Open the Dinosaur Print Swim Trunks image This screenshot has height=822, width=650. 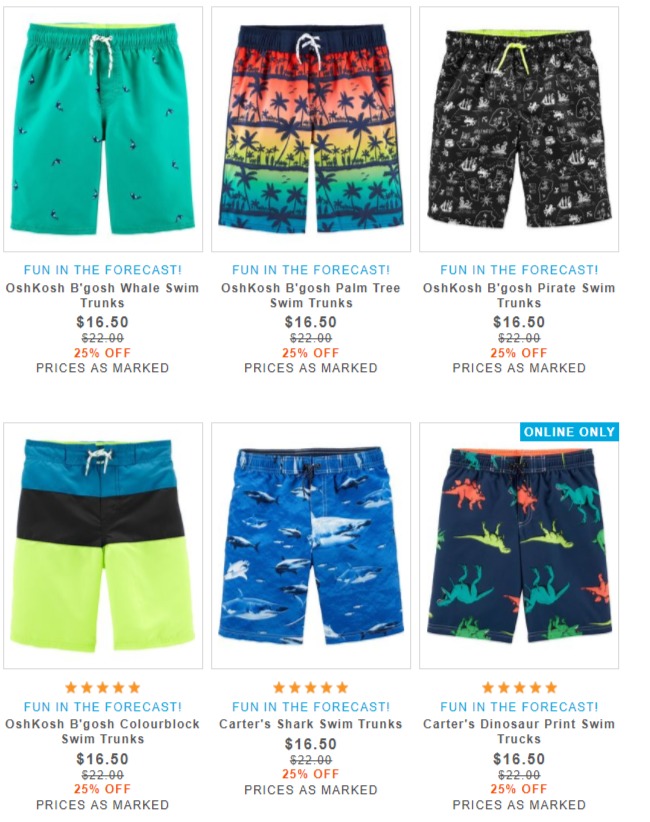click(x=519, y=546)
